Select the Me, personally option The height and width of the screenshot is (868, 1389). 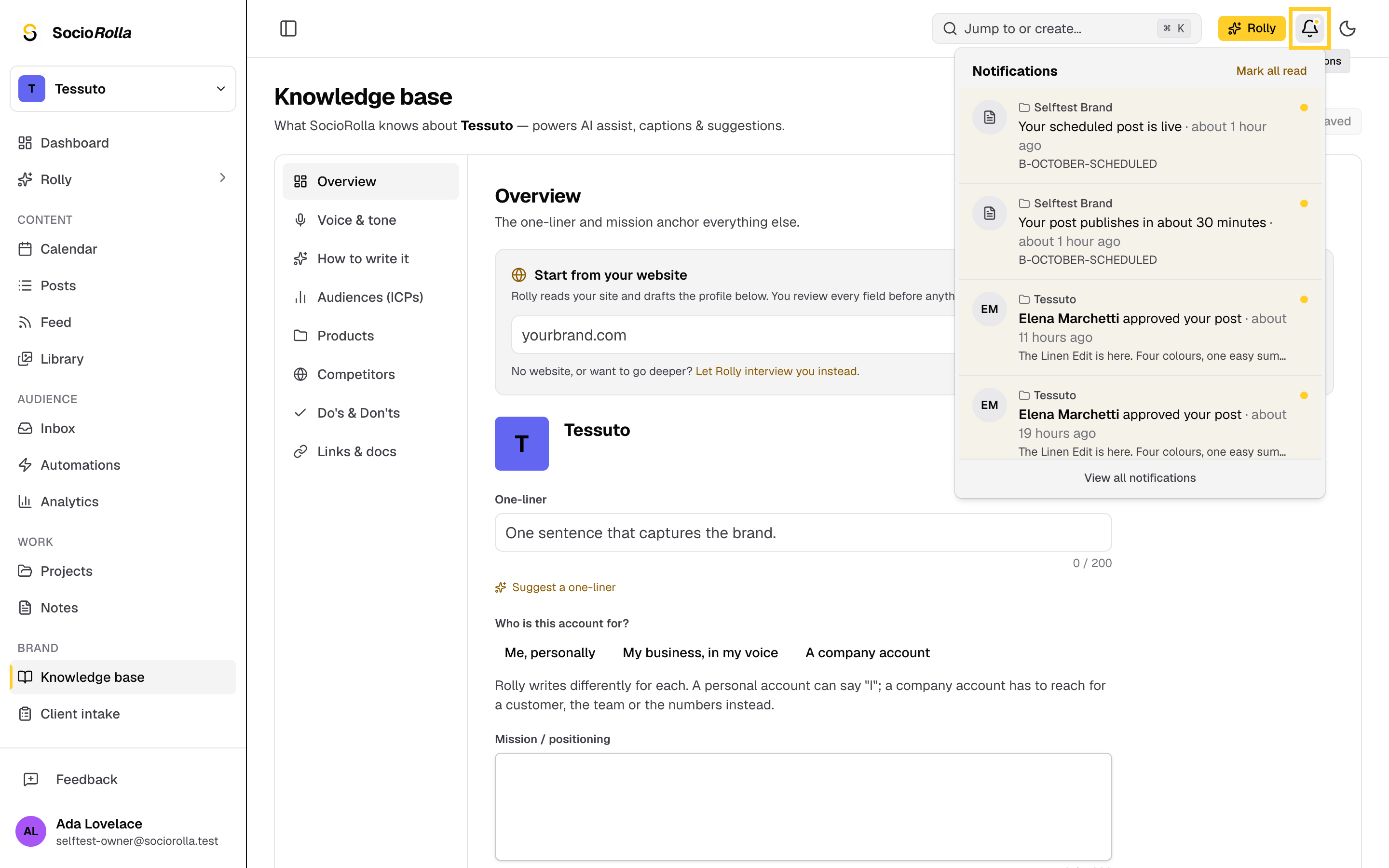(x=550, y=653)
